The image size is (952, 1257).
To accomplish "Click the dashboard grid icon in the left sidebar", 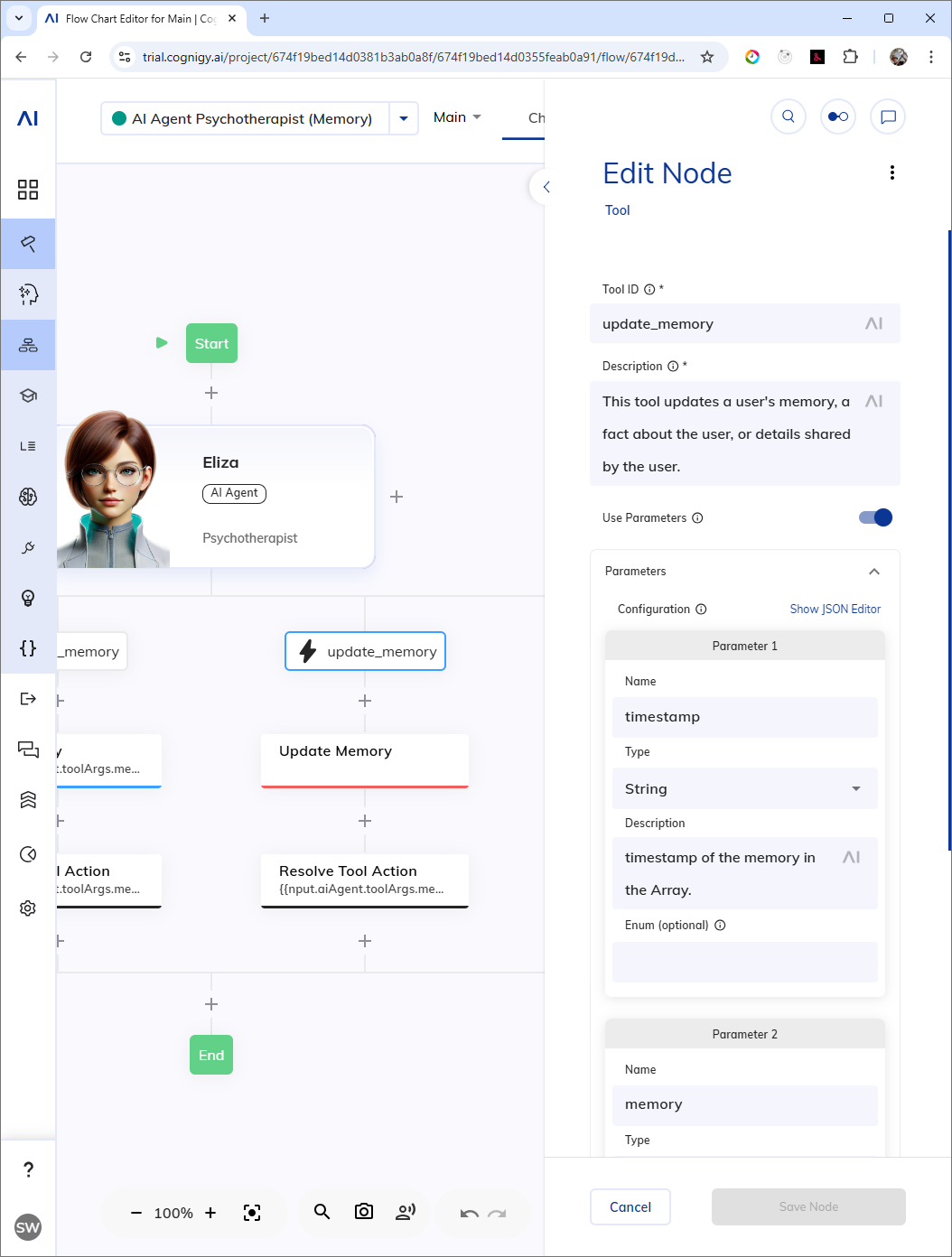I will click(x=28, y=190).
